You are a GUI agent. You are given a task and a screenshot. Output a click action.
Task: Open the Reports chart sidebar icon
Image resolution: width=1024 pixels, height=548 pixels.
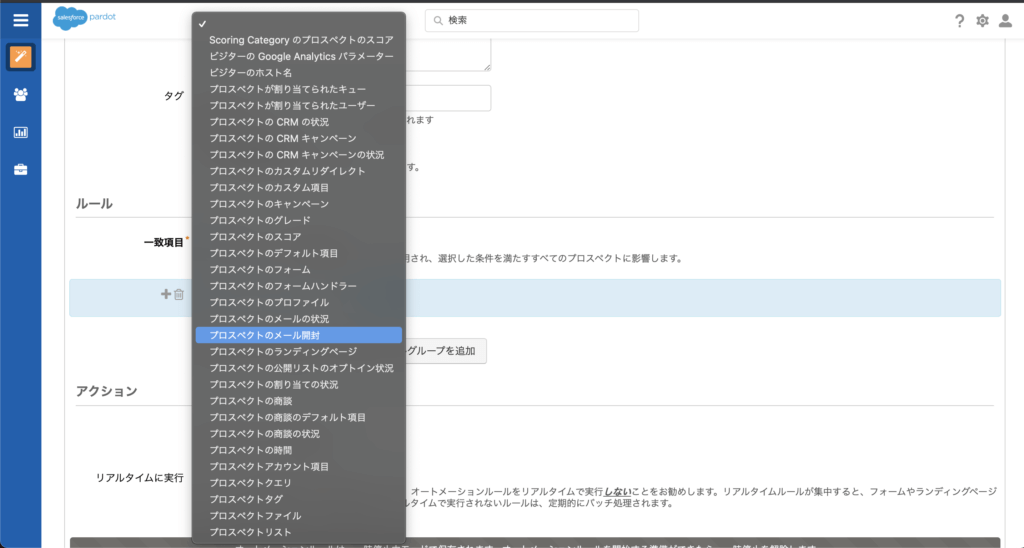(20, 132)
